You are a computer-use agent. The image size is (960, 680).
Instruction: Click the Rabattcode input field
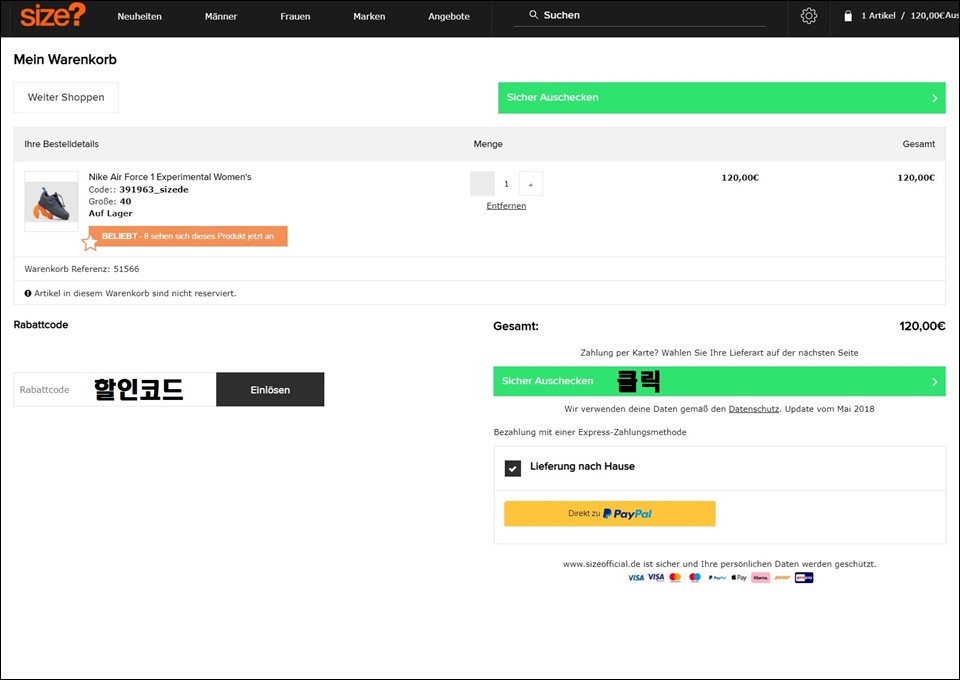114,389
